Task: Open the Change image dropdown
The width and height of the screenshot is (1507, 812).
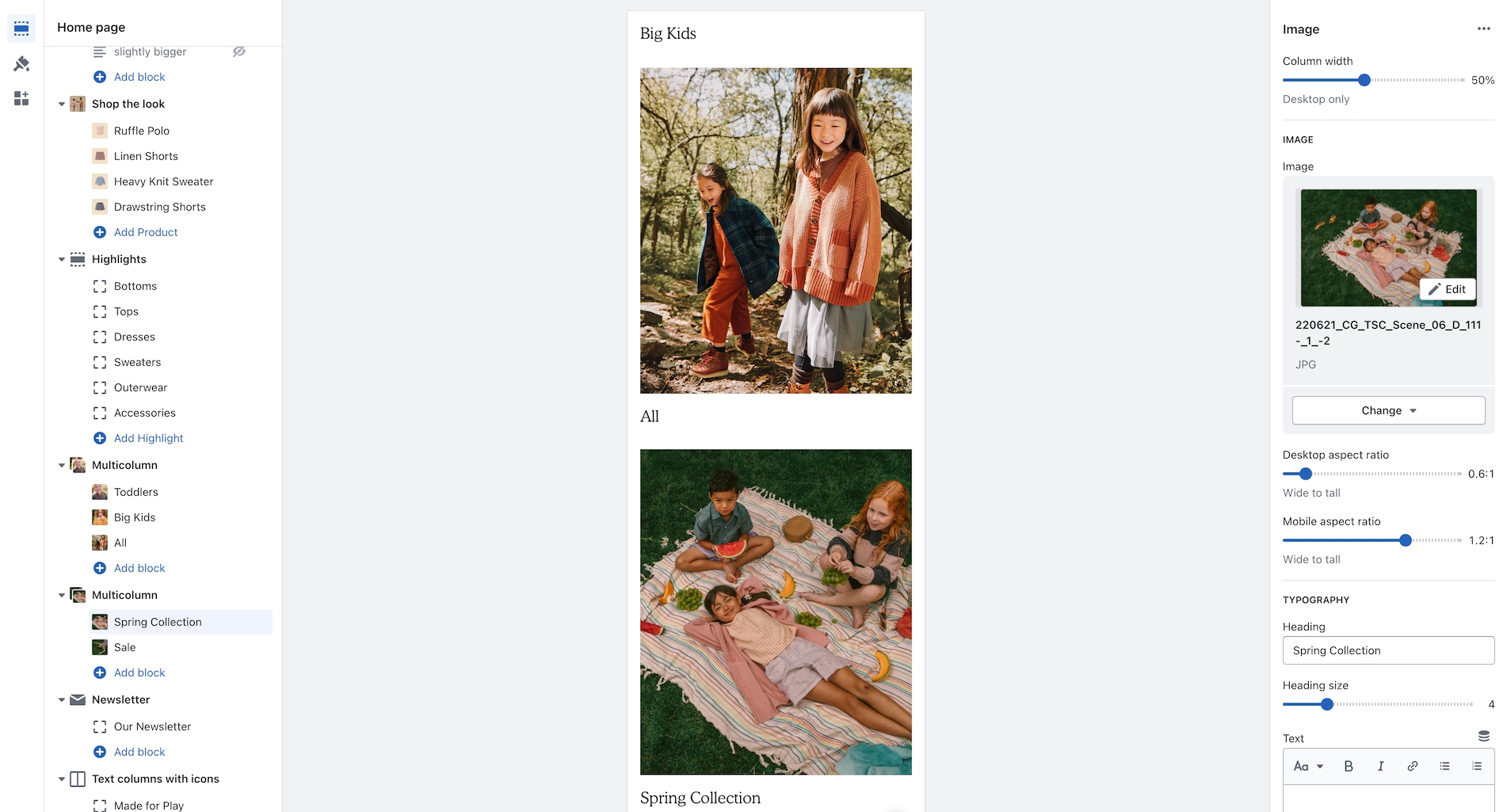Action: pyautogui.click(x=1388, y=410)
